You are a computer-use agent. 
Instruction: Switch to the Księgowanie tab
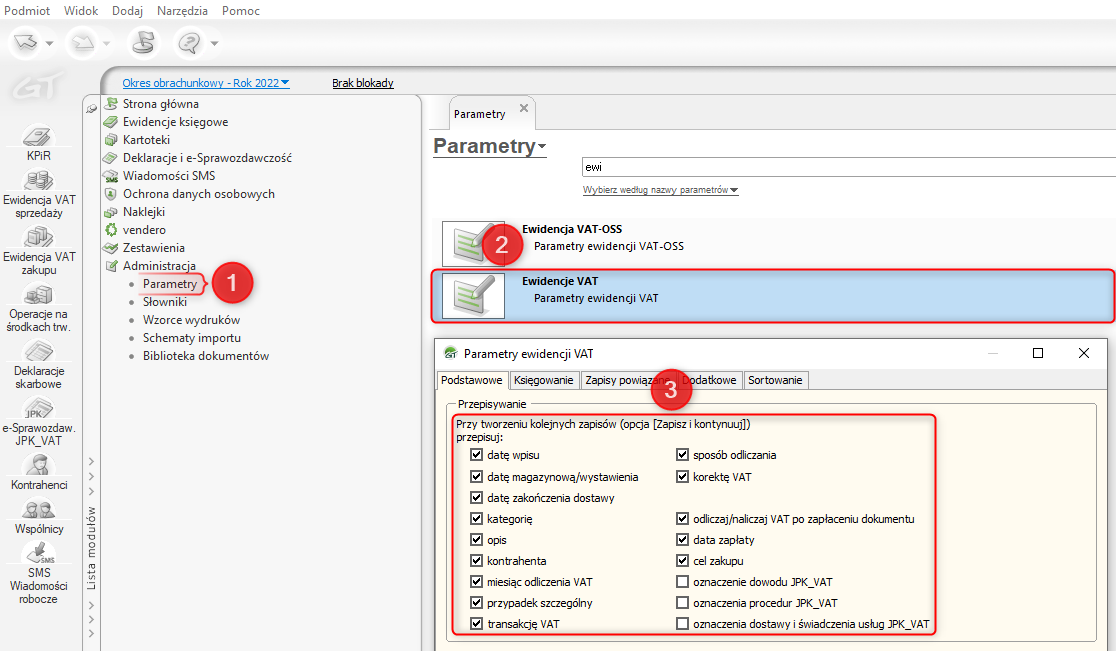544,380
